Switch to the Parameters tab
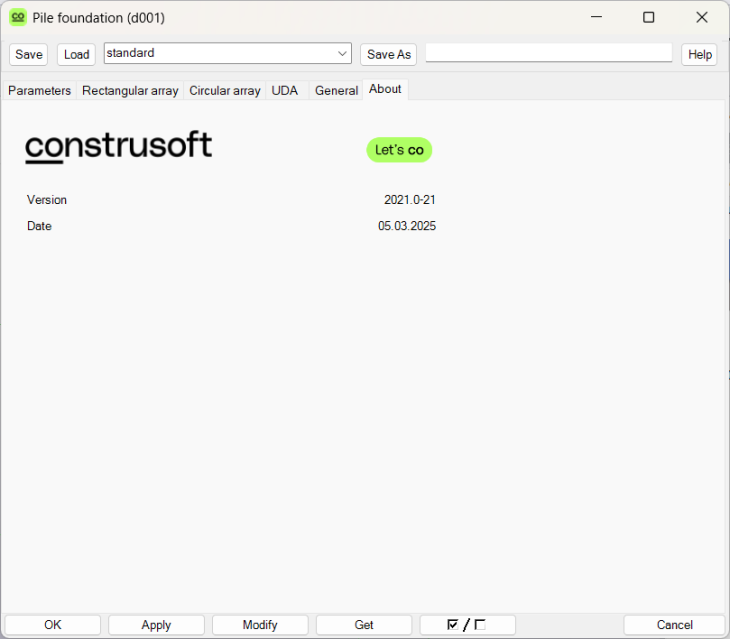Image resolution: width=730 pixels, height=639 pixels. (40, 90)
